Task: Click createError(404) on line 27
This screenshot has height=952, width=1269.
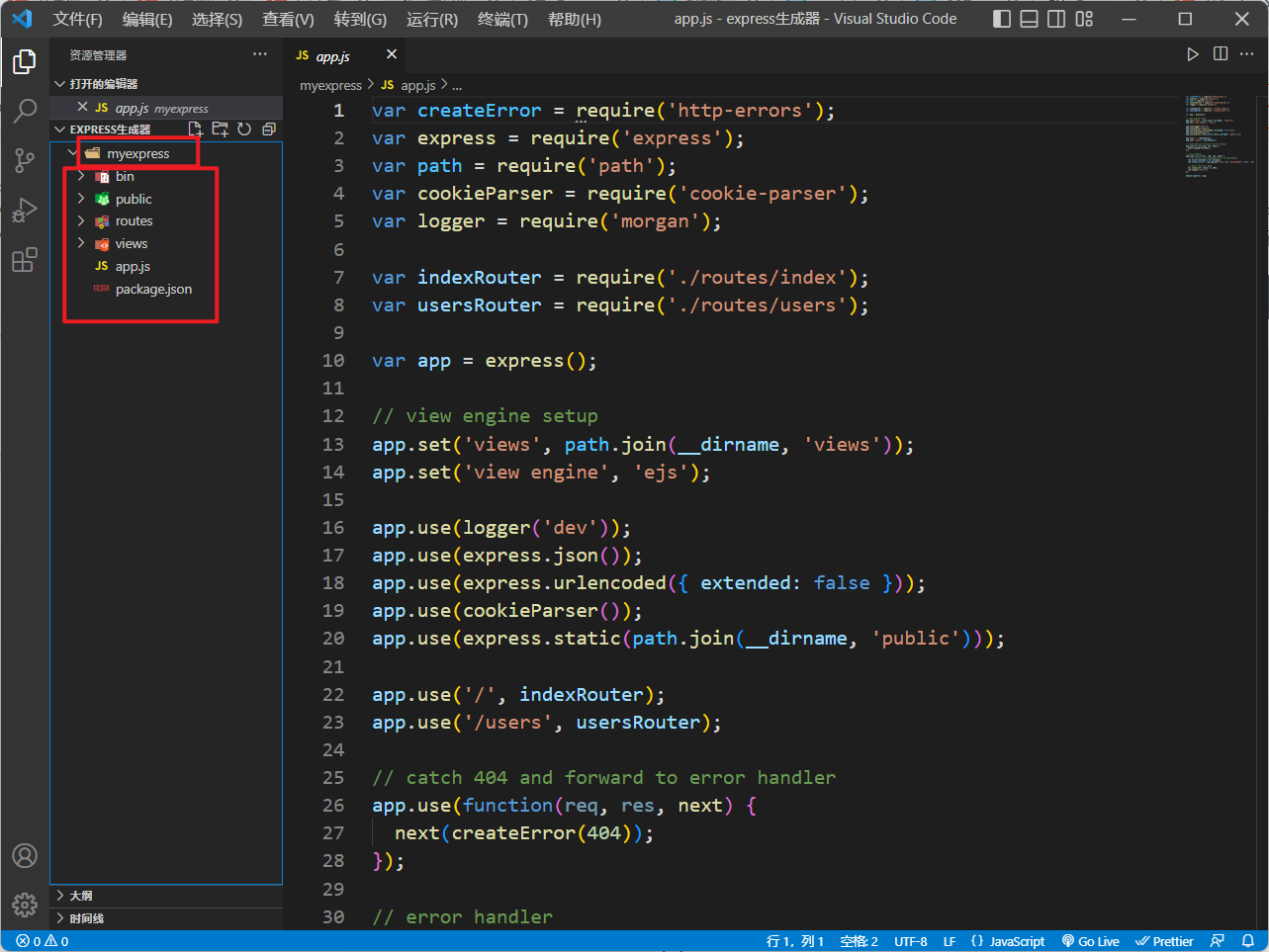Action: (541, 833)
